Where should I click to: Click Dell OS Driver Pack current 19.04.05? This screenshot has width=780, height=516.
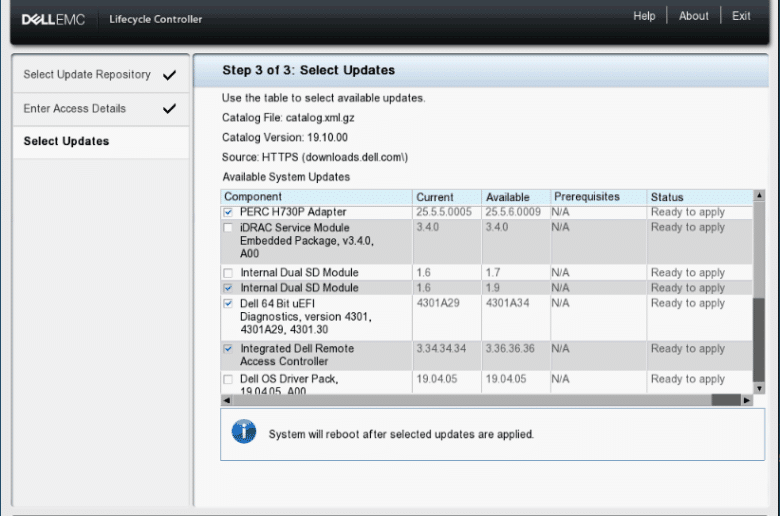point(437,379)
